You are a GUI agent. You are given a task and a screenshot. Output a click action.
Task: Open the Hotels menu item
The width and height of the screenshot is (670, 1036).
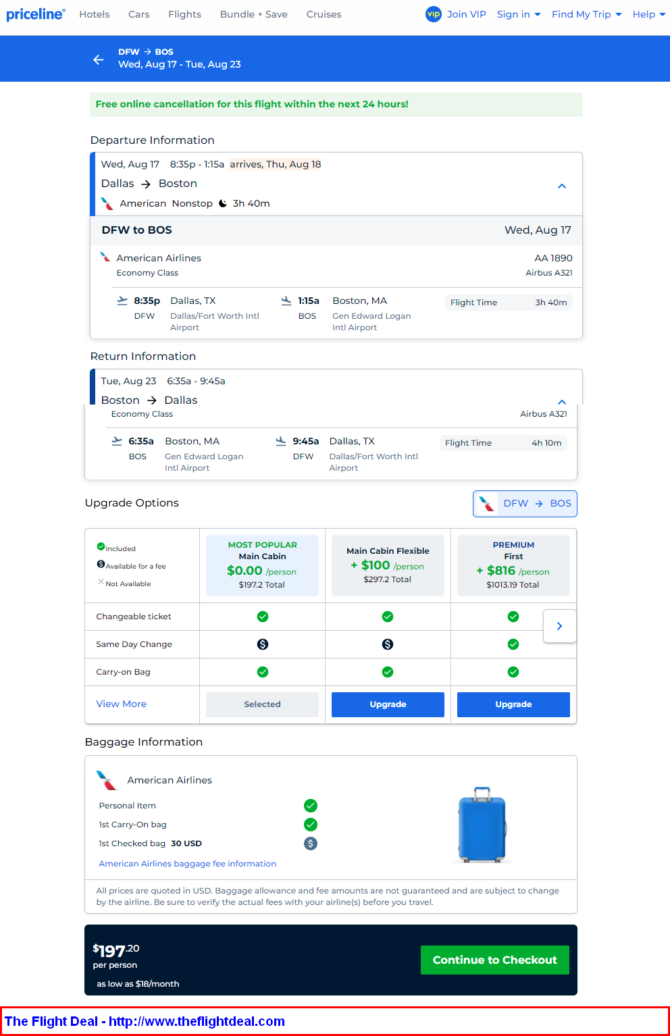click(x=94, y=14)
